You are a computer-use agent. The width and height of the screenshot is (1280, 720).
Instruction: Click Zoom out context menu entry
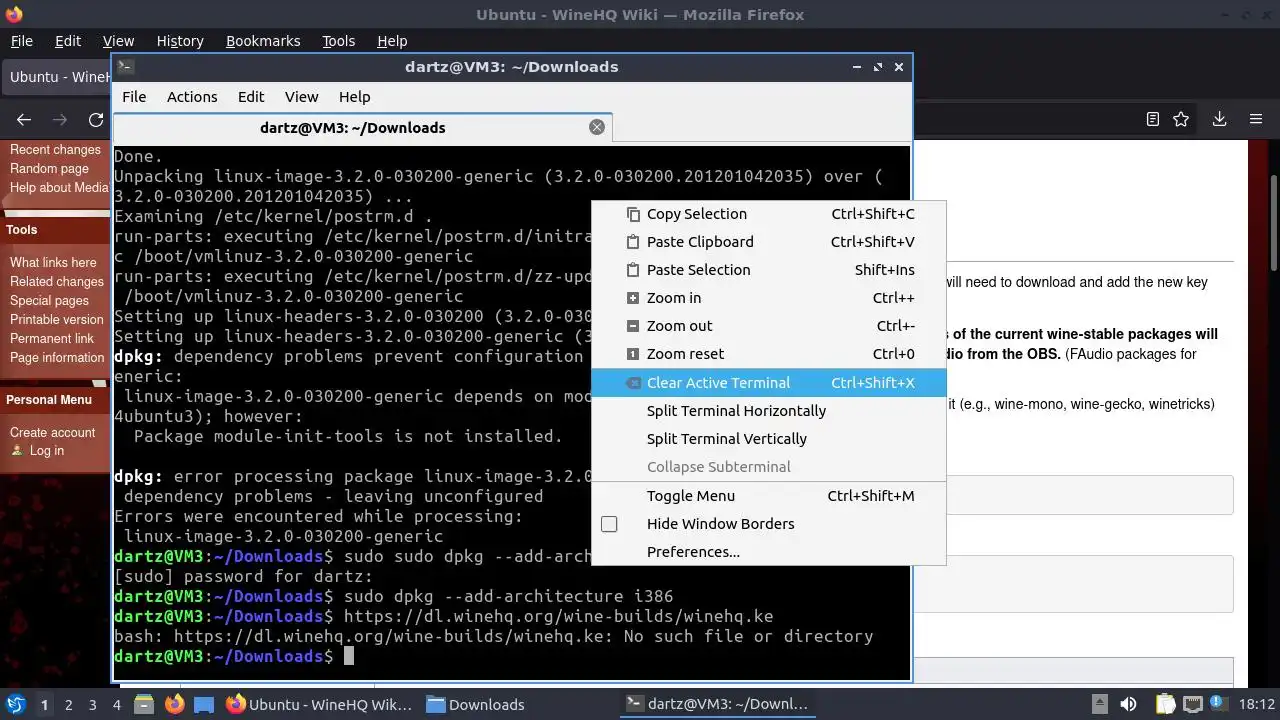point(768,326)
